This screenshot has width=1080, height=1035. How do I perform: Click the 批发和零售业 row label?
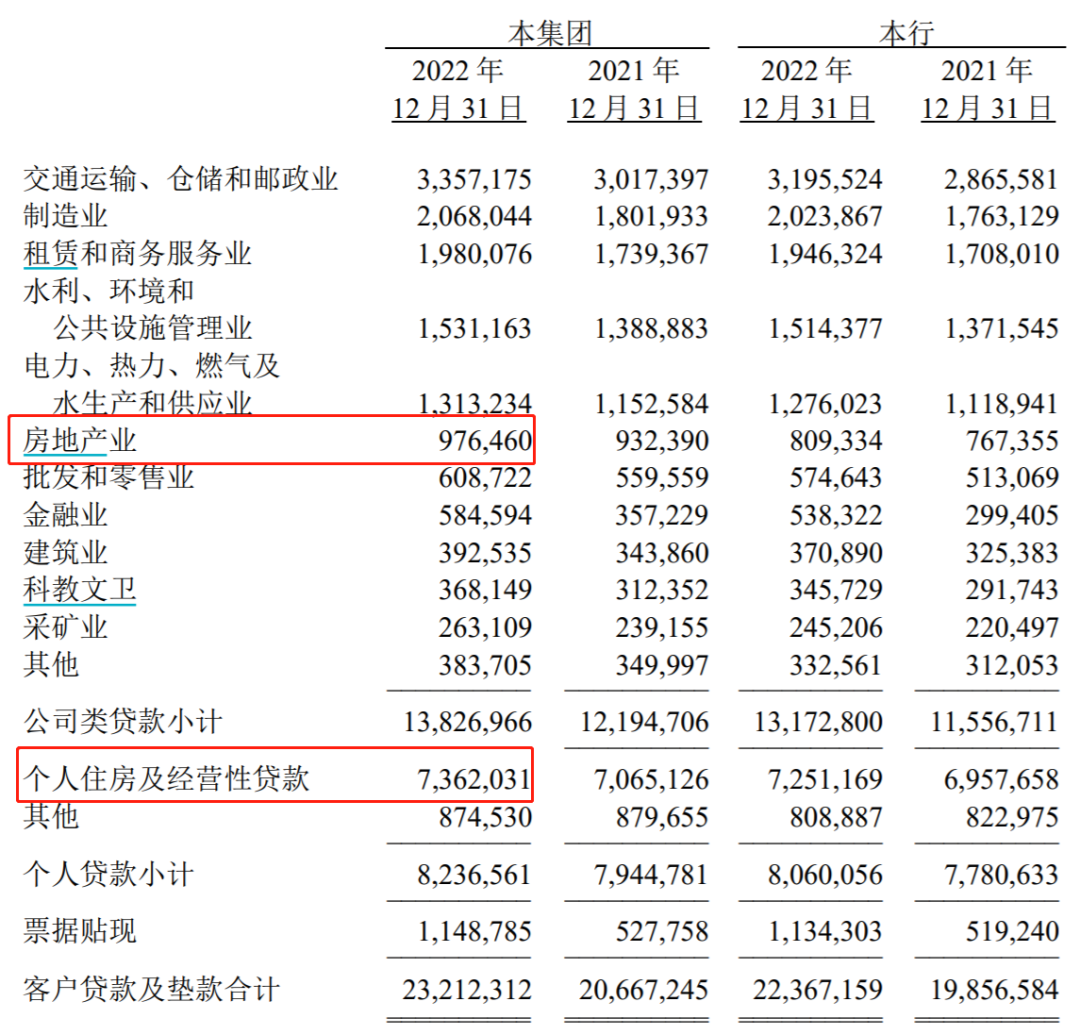coord(109,477)
